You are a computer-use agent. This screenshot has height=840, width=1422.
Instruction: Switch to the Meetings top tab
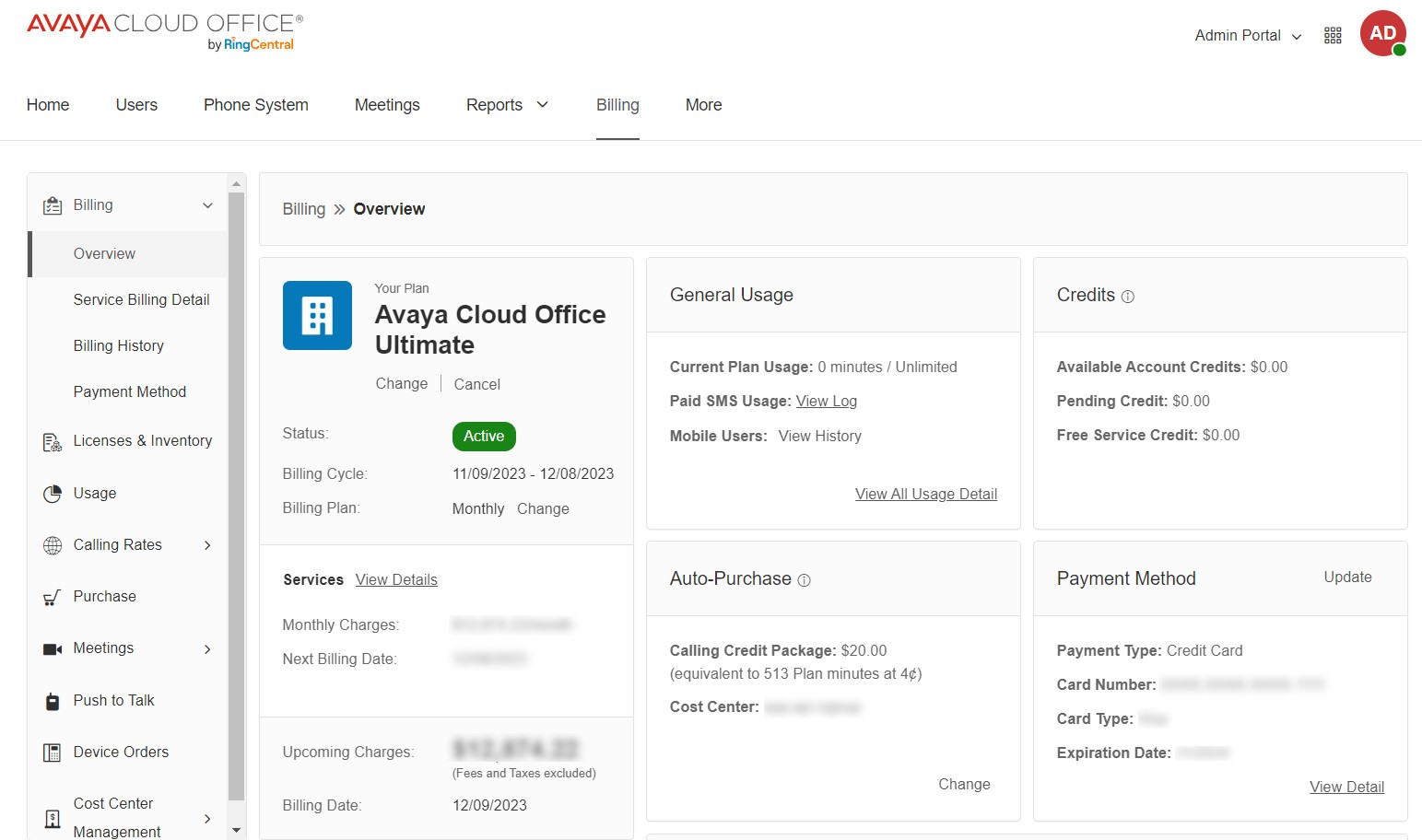point(387,105)
